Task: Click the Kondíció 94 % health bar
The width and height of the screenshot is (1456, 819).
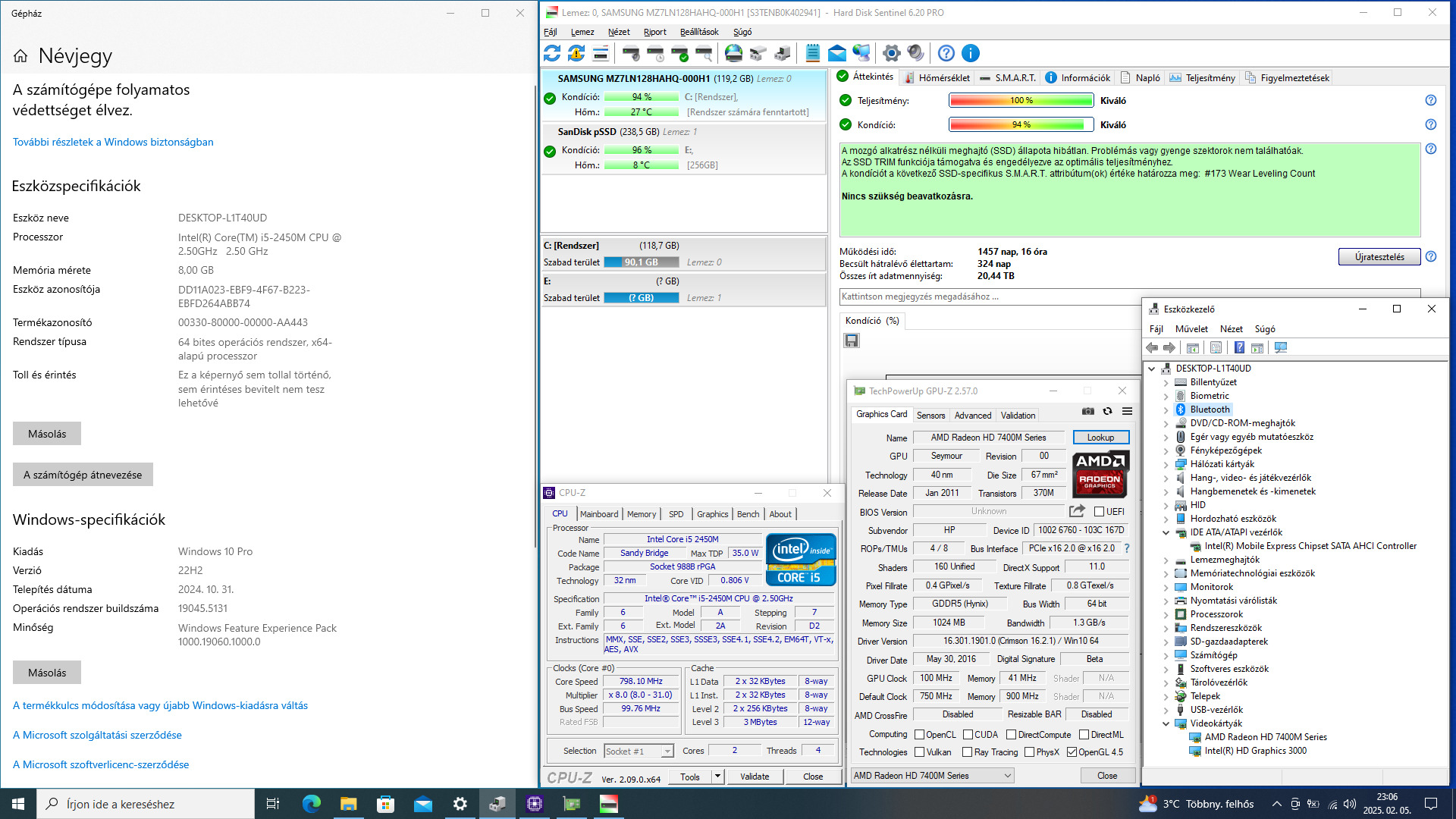Action: pyautogui.click(x=1020, y=124)
